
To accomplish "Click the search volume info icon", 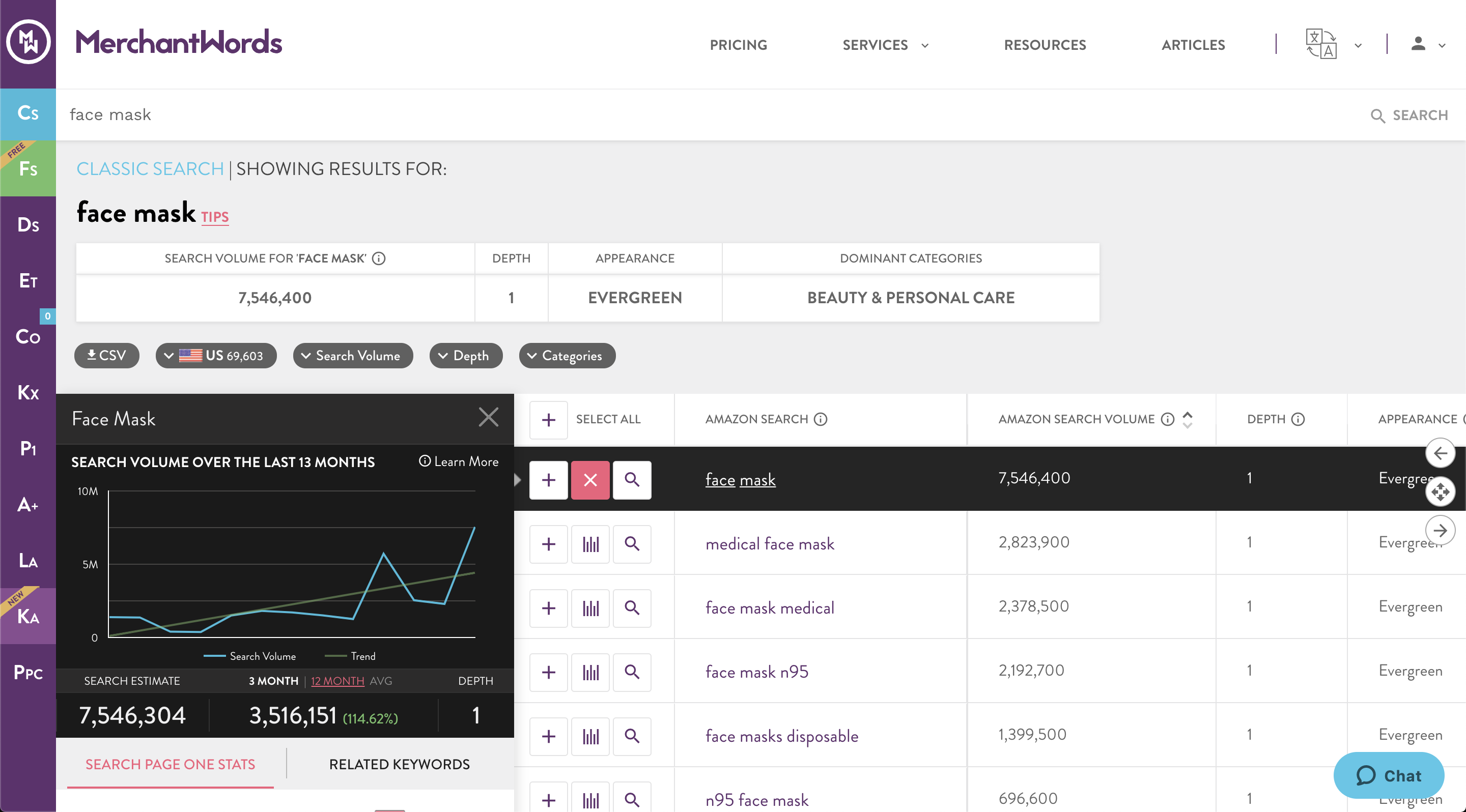I will [379, 259].
